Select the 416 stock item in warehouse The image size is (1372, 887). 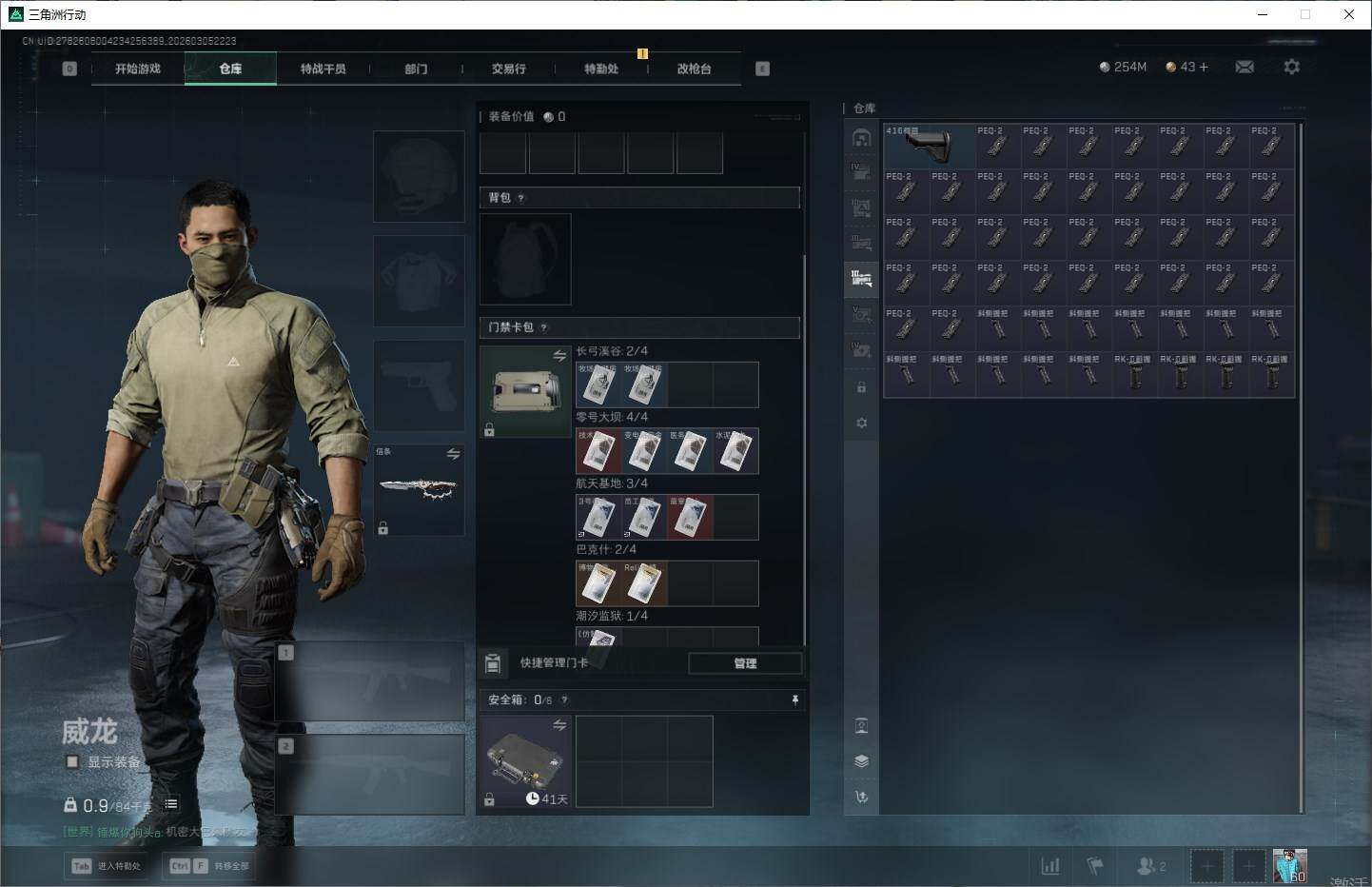pyautogui.click(x=930, y=147)
